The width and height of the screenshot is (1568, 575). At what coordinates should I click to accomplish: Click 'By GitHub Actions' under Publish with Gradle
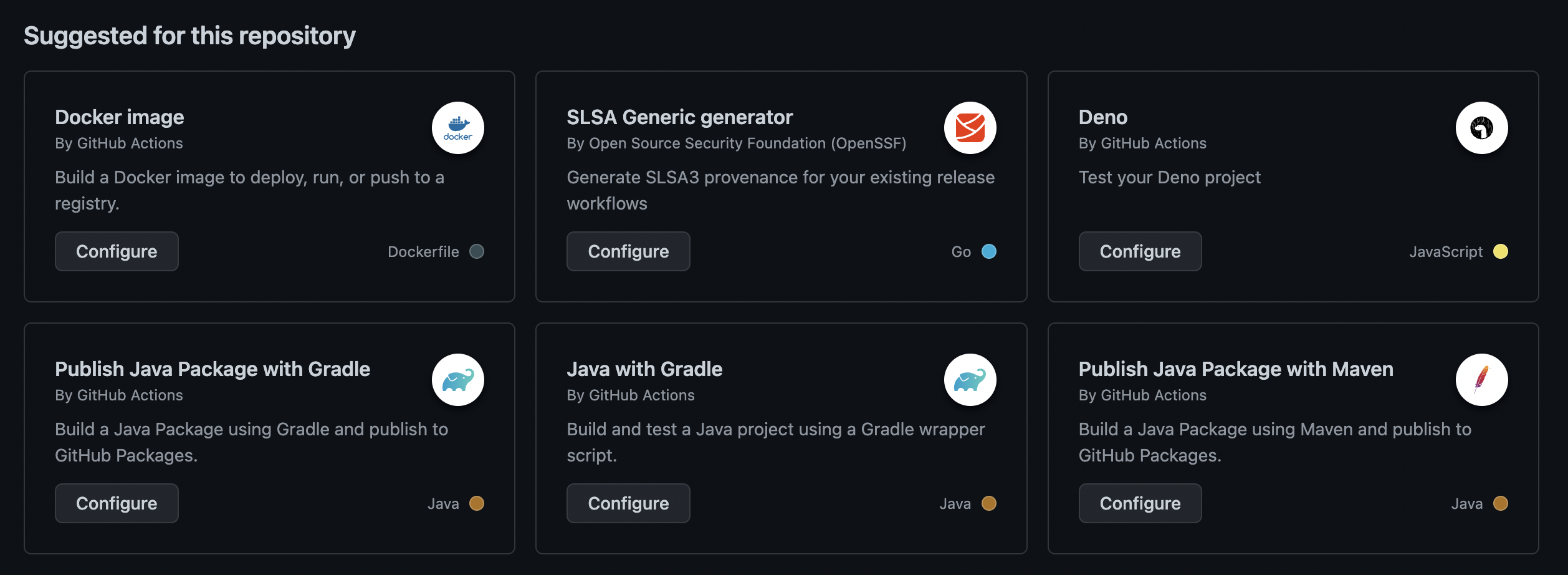pos(119,395)
